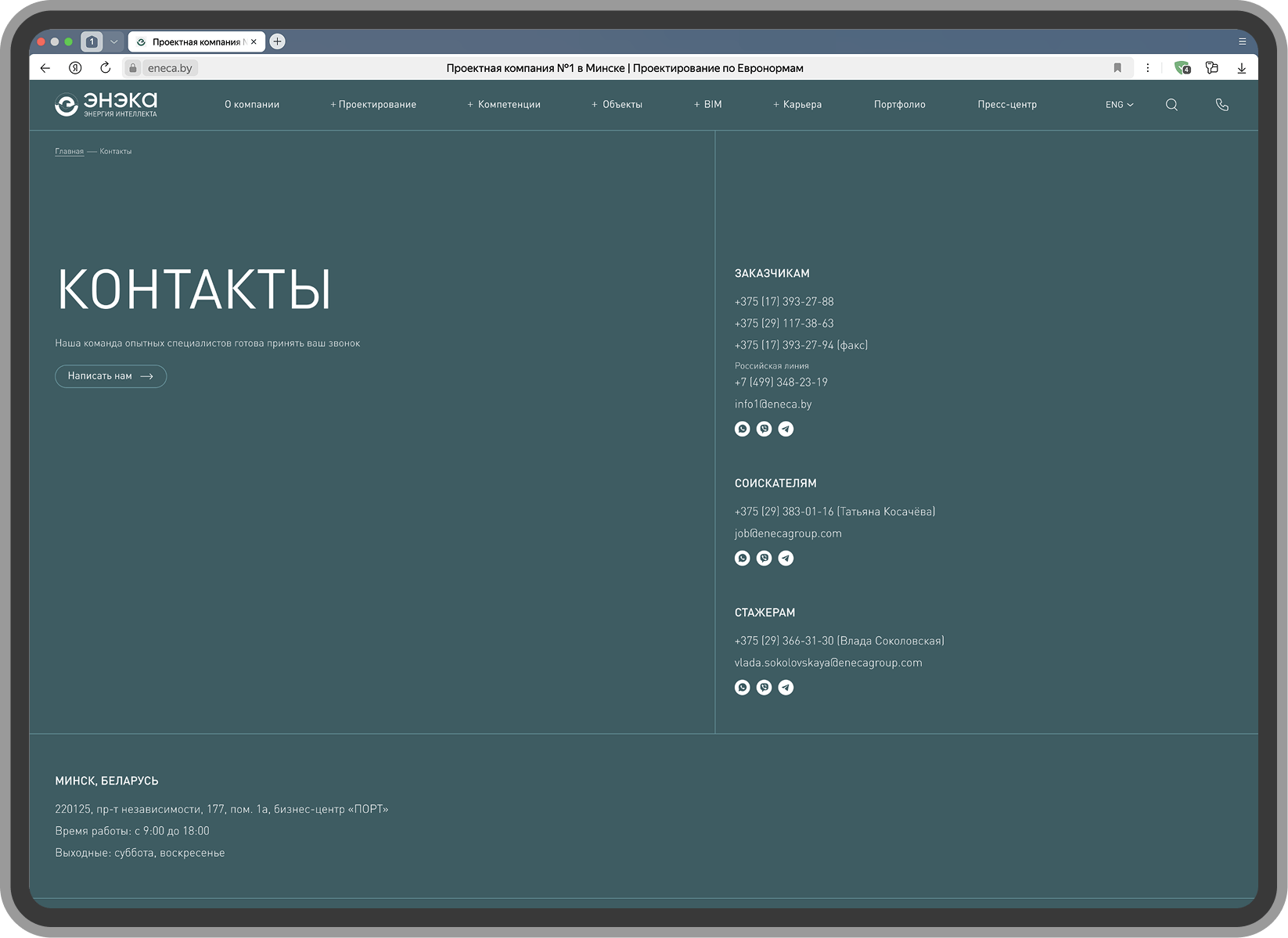Image resolution: width=1288 pixels, height=938 pixels.
Task: Select the Проектная компания browser tab
Action: click(196, 41)
